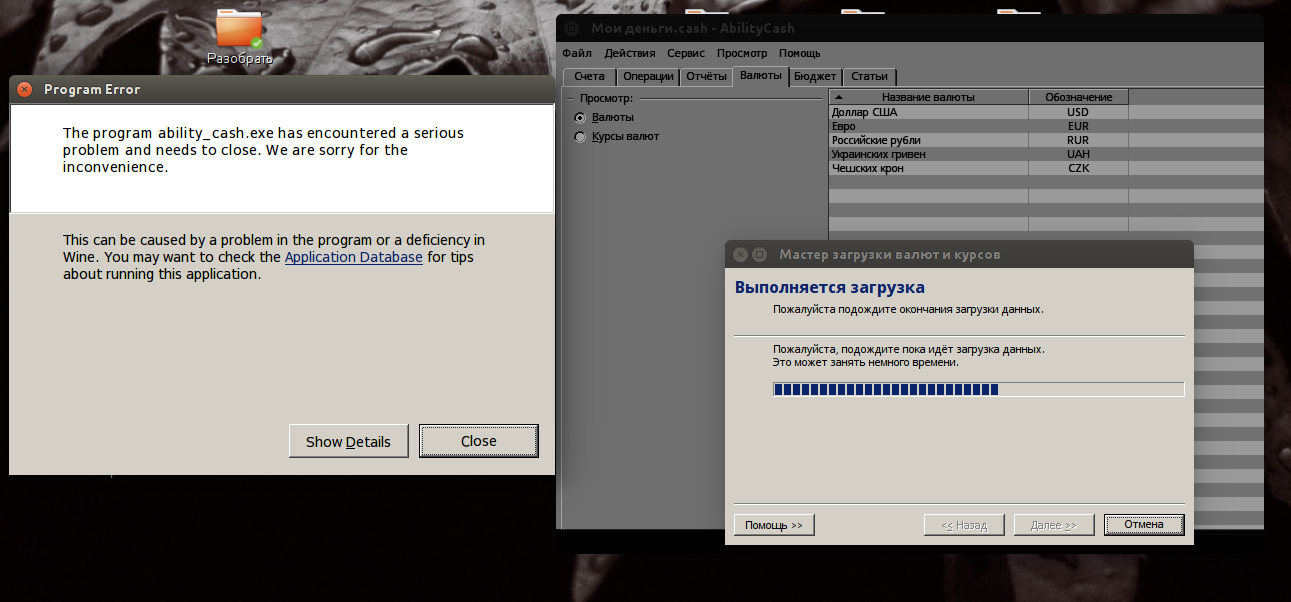Switch to the Операции tab
Screen dimensions: 1291x602
coord(648,77)
